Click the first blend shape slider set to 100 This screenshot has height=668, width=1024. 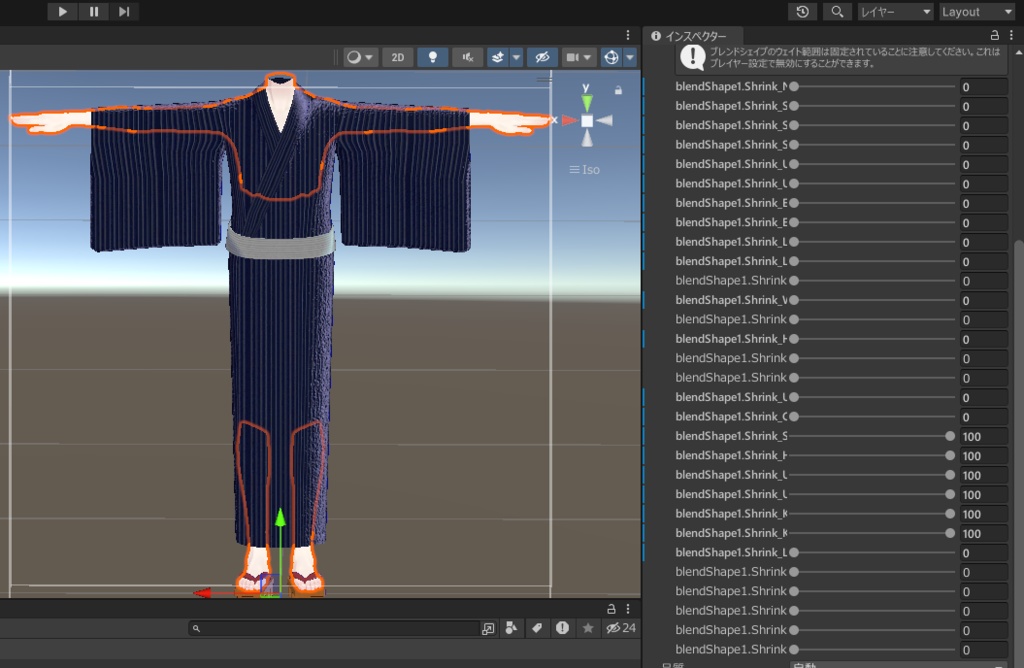[x=950, y=436]
